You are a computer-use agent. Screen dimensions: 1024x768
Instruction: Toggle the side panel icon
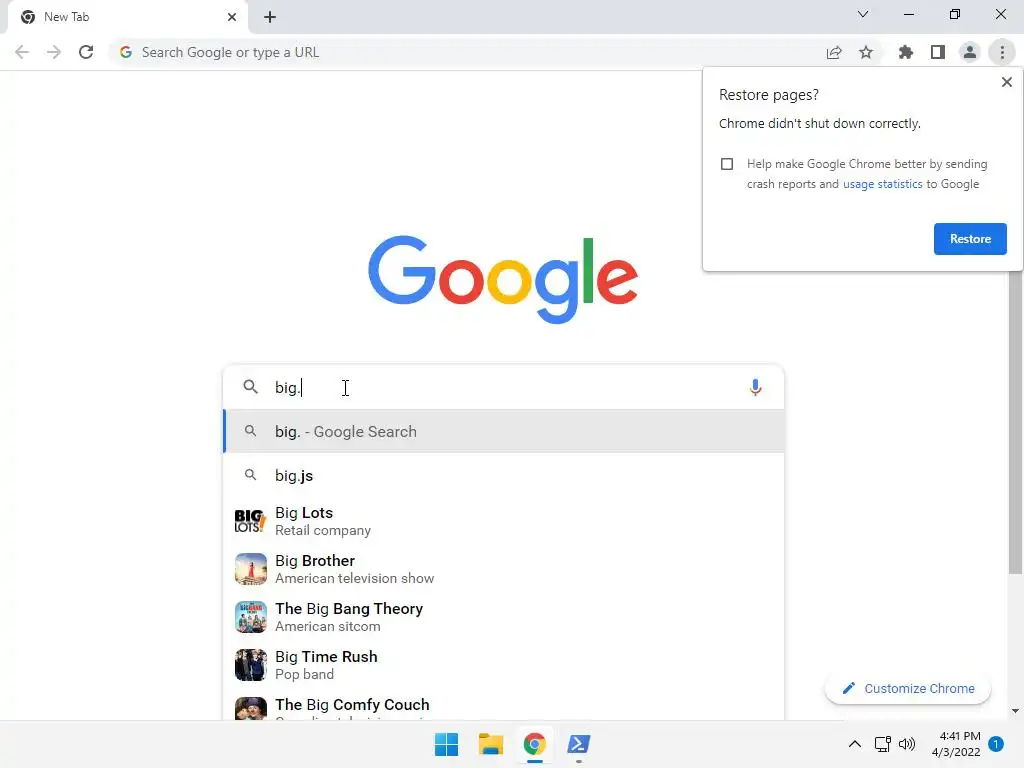point(938,52)
